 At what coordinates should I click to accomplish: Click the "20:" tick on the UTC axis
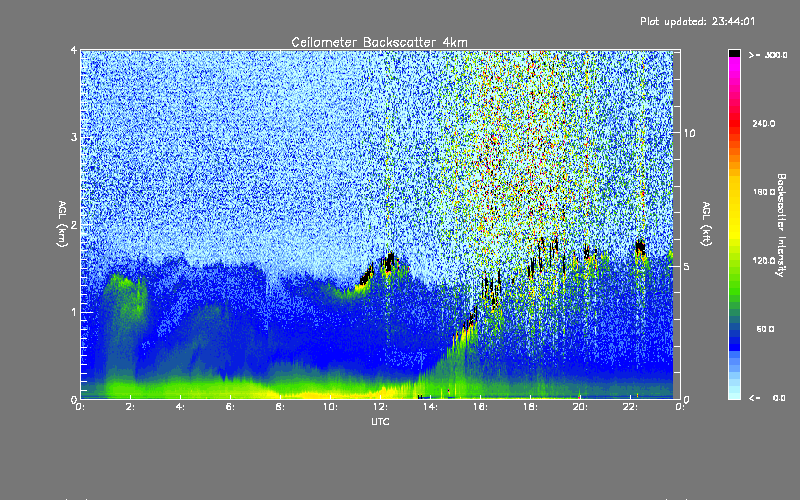580,407
